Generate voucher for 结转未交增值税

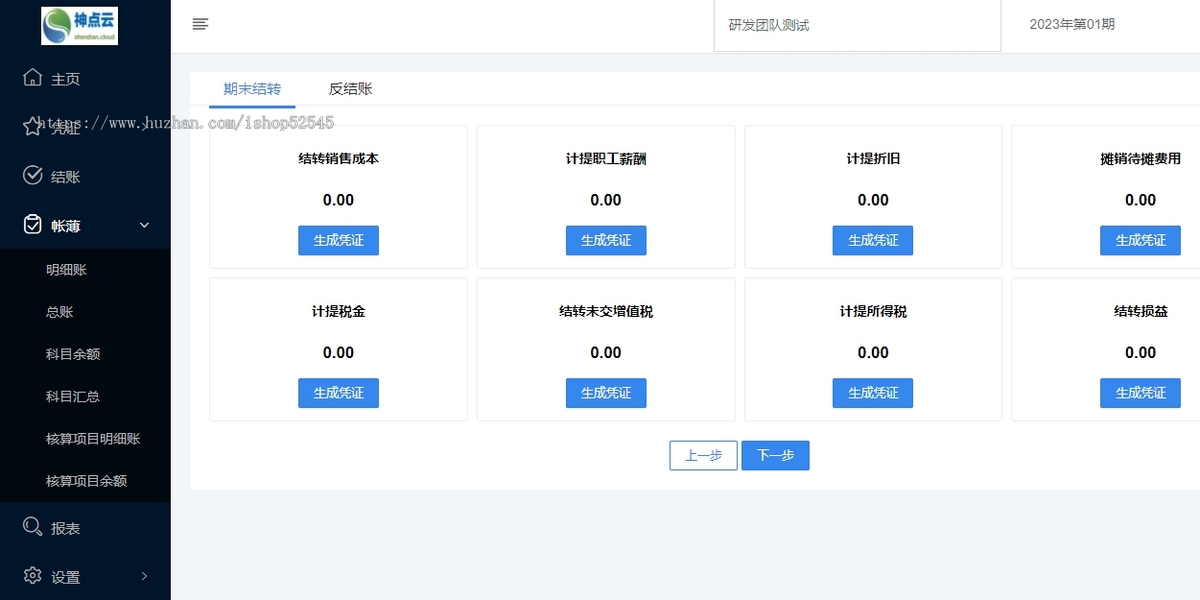click(606, 393)
